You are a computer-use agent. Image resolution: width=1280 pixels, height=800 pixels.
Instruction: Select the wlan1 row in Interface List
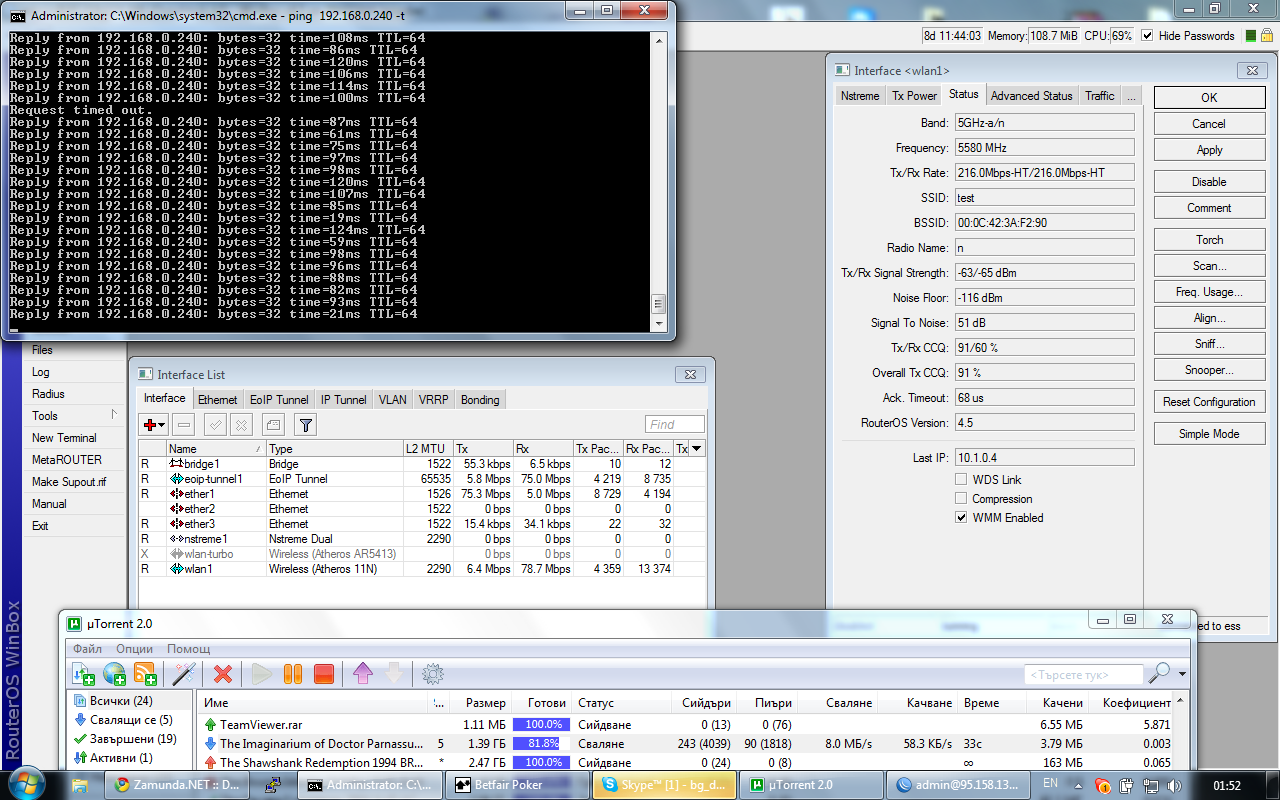coord(421,569)
